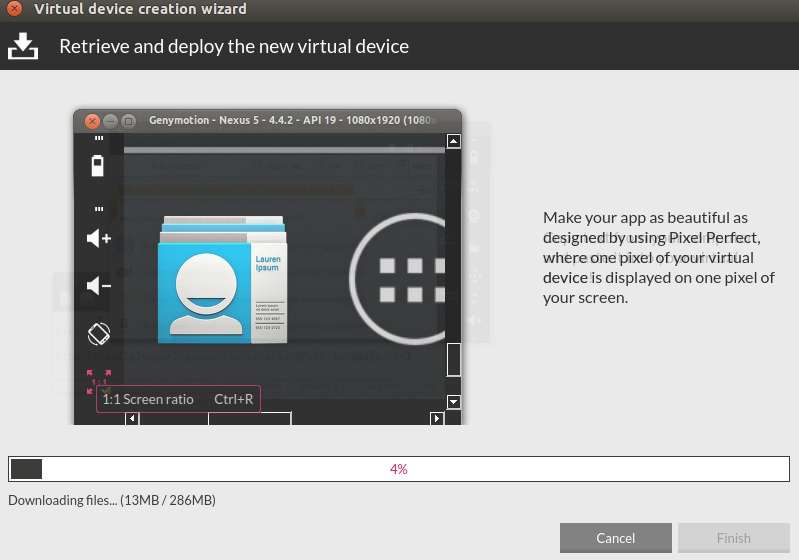The height and width of the screenshot is (560, 799).
Task: Click the 'Retrieve and deploy the new virtual device' heading
Action: 234,46
